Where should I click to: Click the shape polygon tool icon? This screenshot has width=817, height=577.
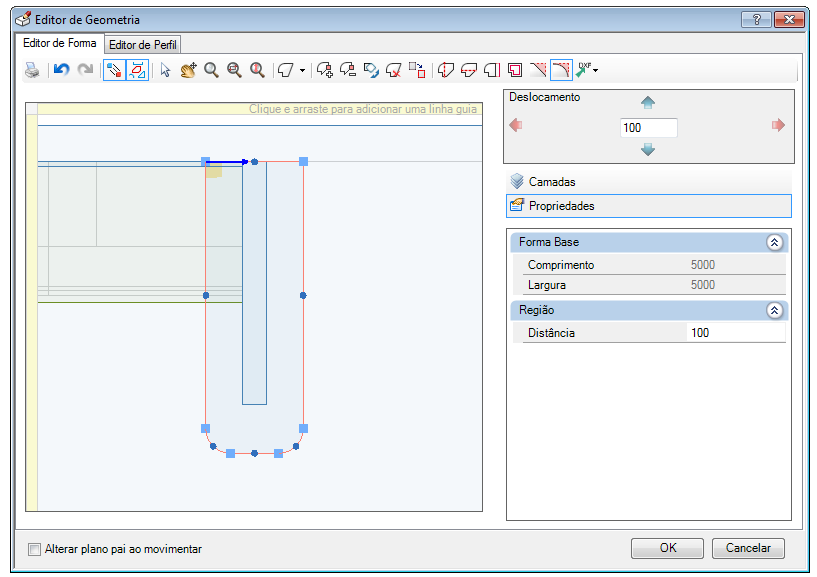(x=286, y=70)
